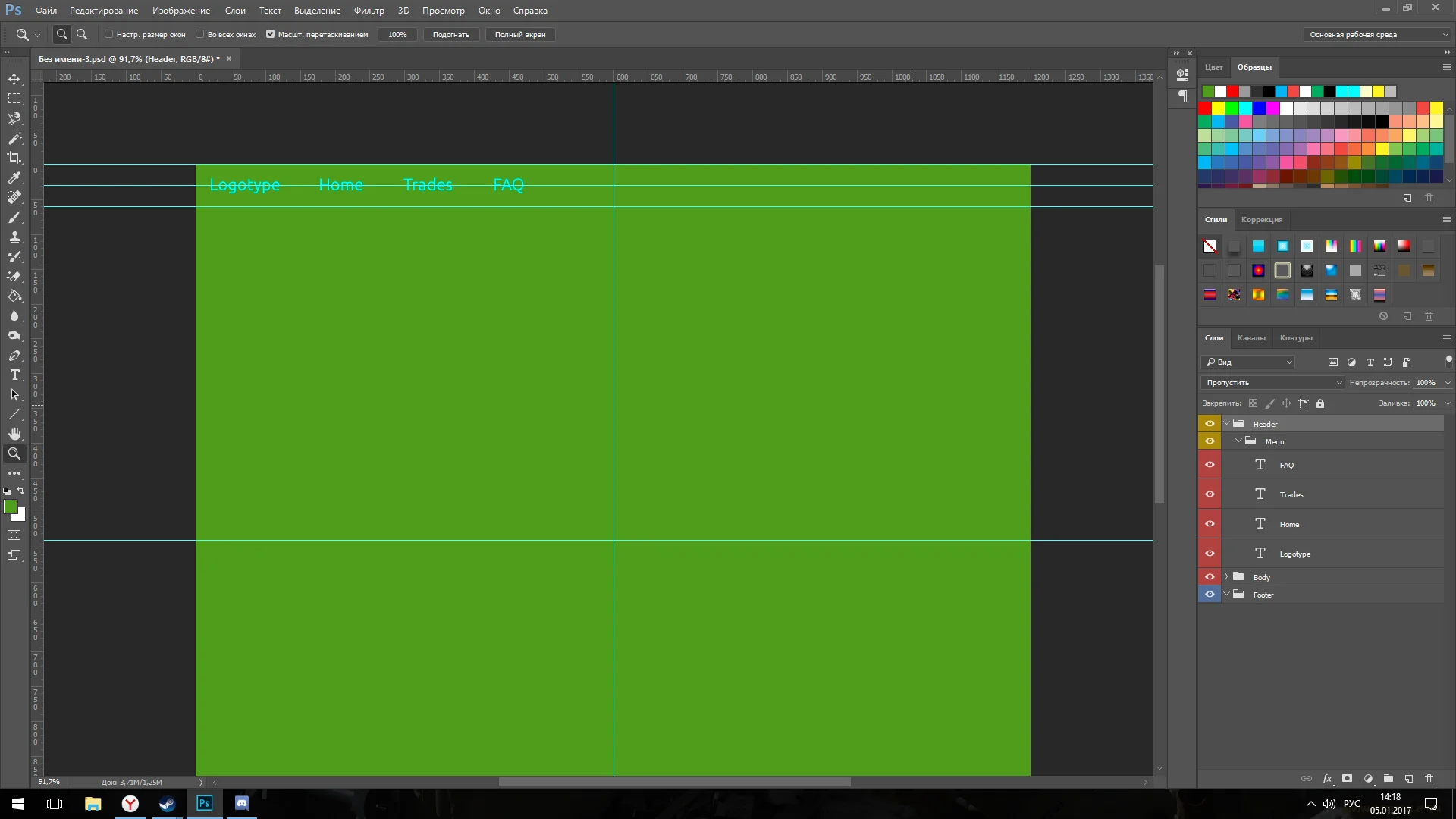
Task: Hide the FAQ text layer
Action: (x=1210, y=465)
